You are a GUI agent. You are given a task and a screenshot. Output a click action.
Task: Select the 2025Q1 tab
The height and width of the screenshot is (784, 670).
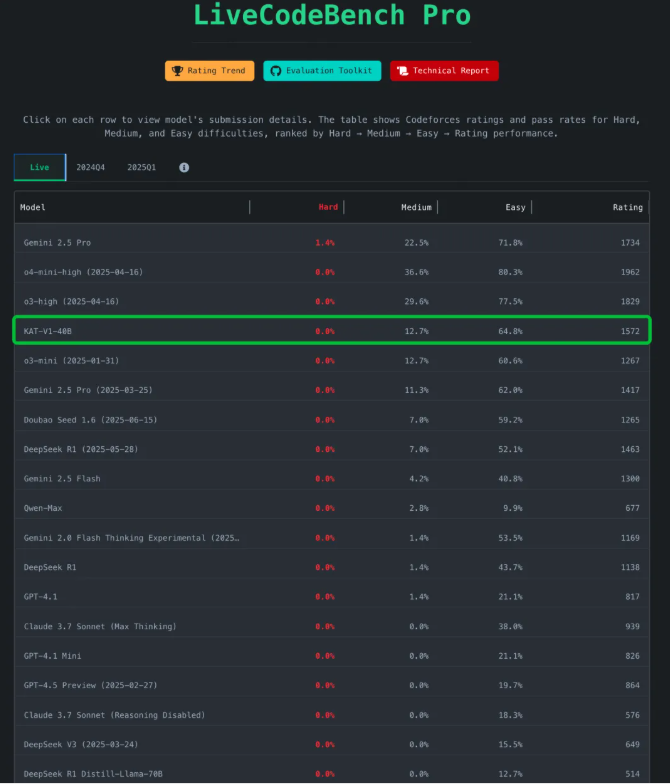point(141,167)
